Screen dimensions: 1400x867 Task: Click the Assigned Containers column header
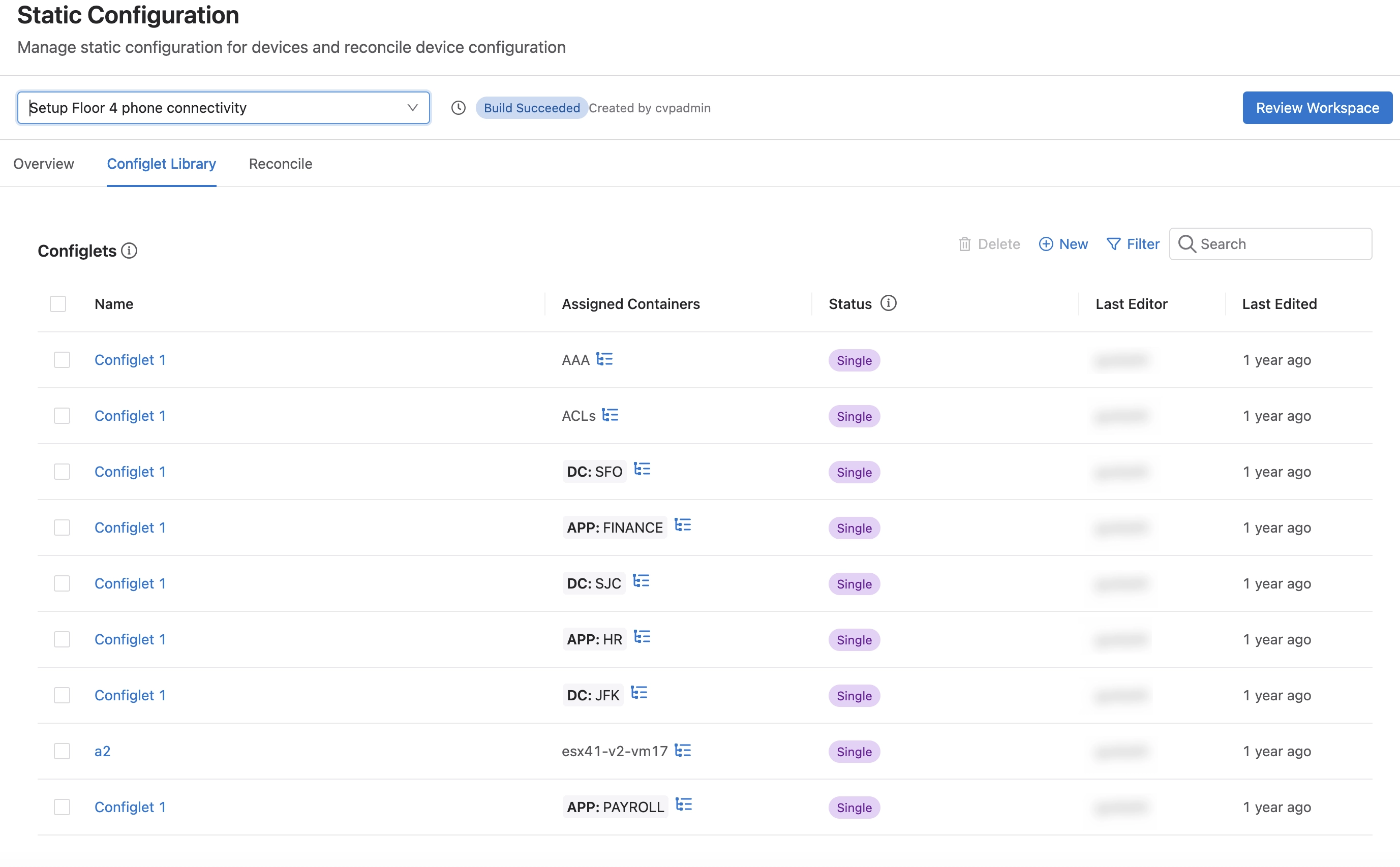(x=631, y=304)
